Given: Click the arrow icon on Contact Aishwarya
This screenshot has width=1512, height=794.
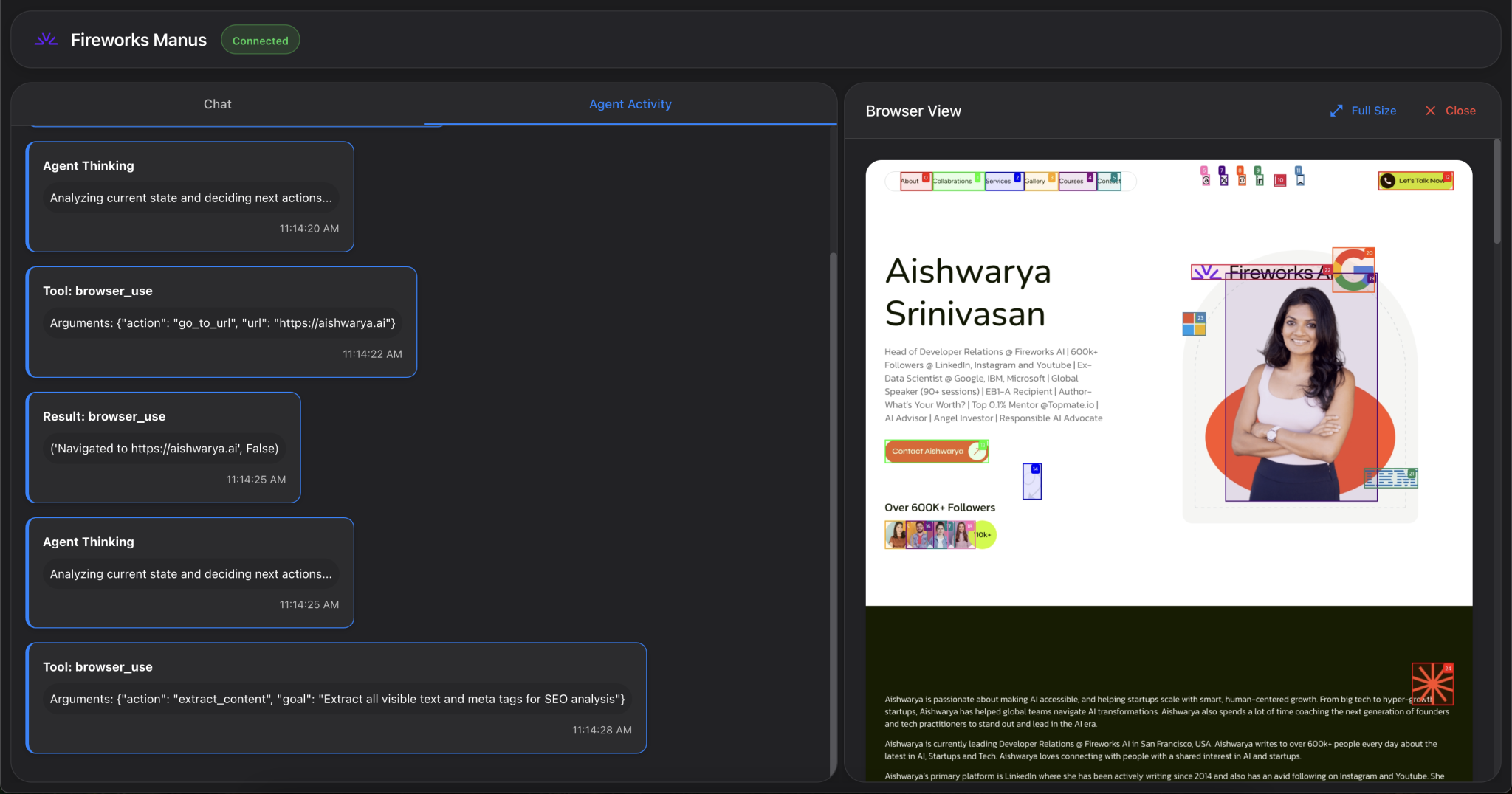Looking at the screenshot, I should tap(977, 451).
